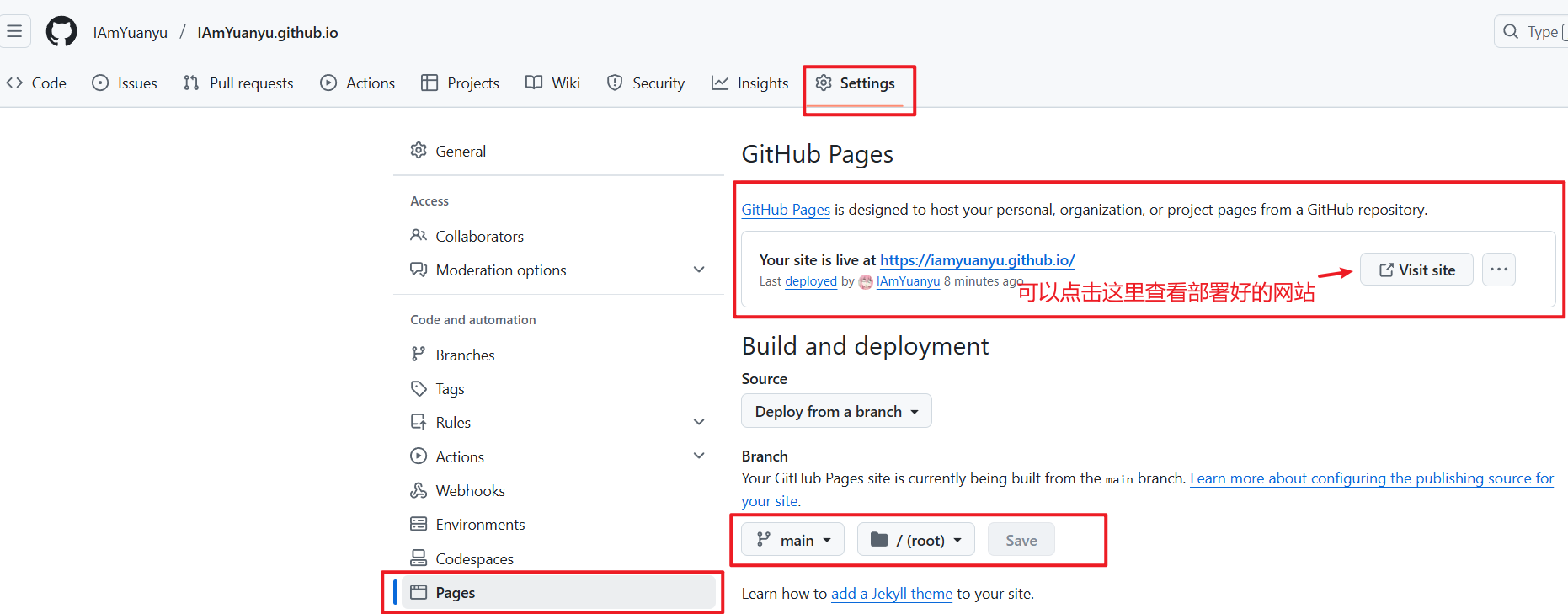Click the General gear icon in sidebar
Viewport: 1568px width, 614px height.
point(419,151)
